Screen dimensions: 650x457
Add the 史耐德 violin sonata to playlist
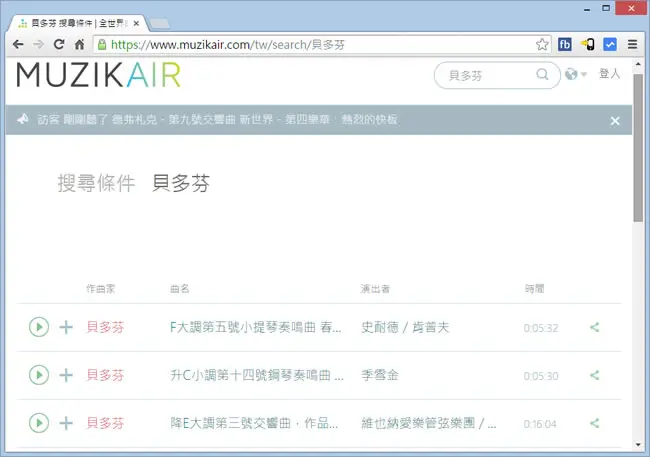[x=66, y=327]
